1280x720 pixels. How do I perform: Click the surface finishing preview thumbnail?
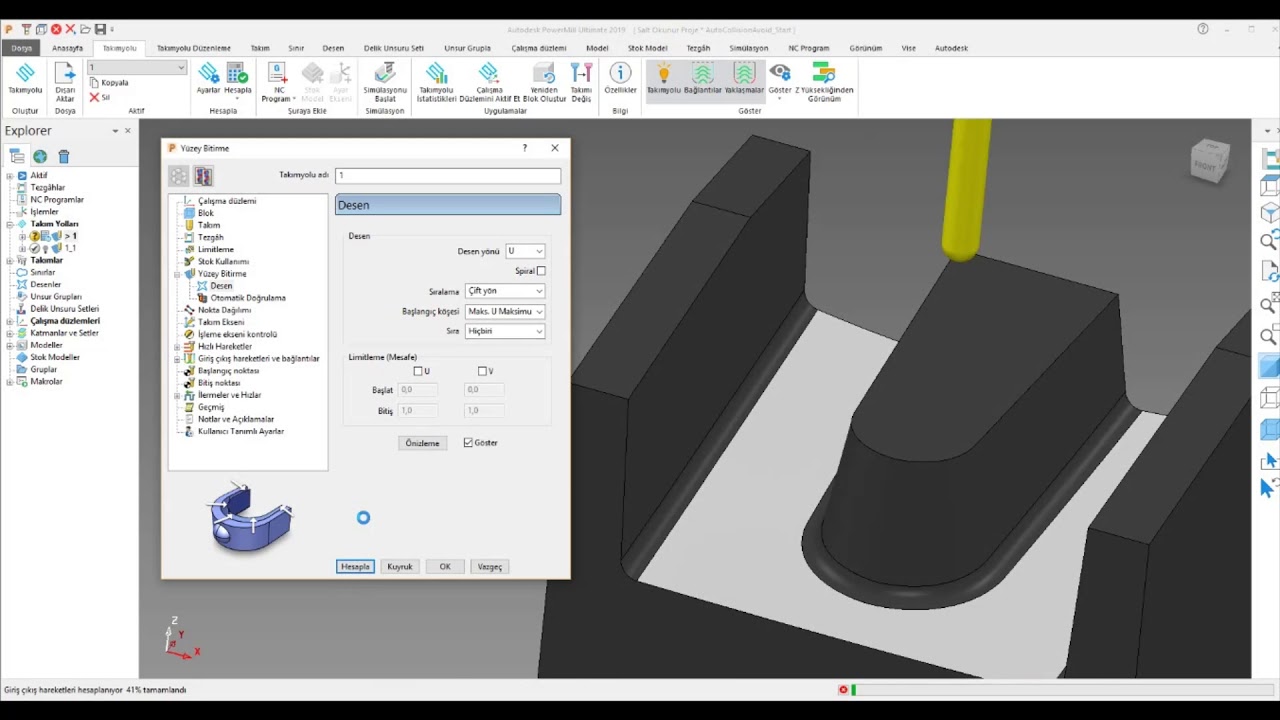250,517
